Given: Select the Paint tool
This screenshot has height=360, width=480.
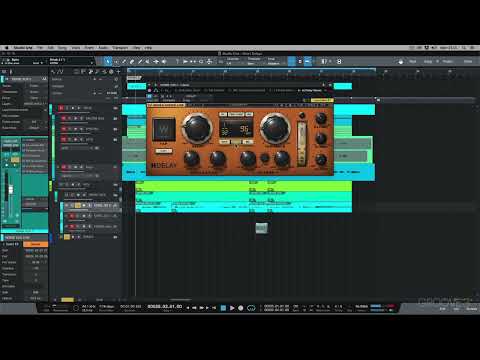Looking at the screenshot, I should point(140,61).
